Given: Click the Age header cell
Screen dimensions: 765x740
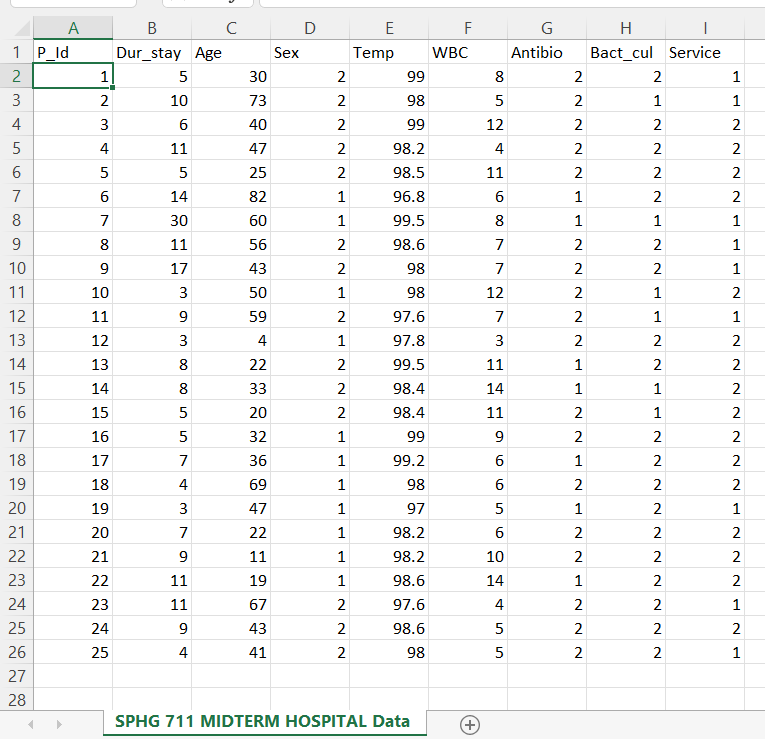Looking at the screenshot, I should [x=231, y=52].
